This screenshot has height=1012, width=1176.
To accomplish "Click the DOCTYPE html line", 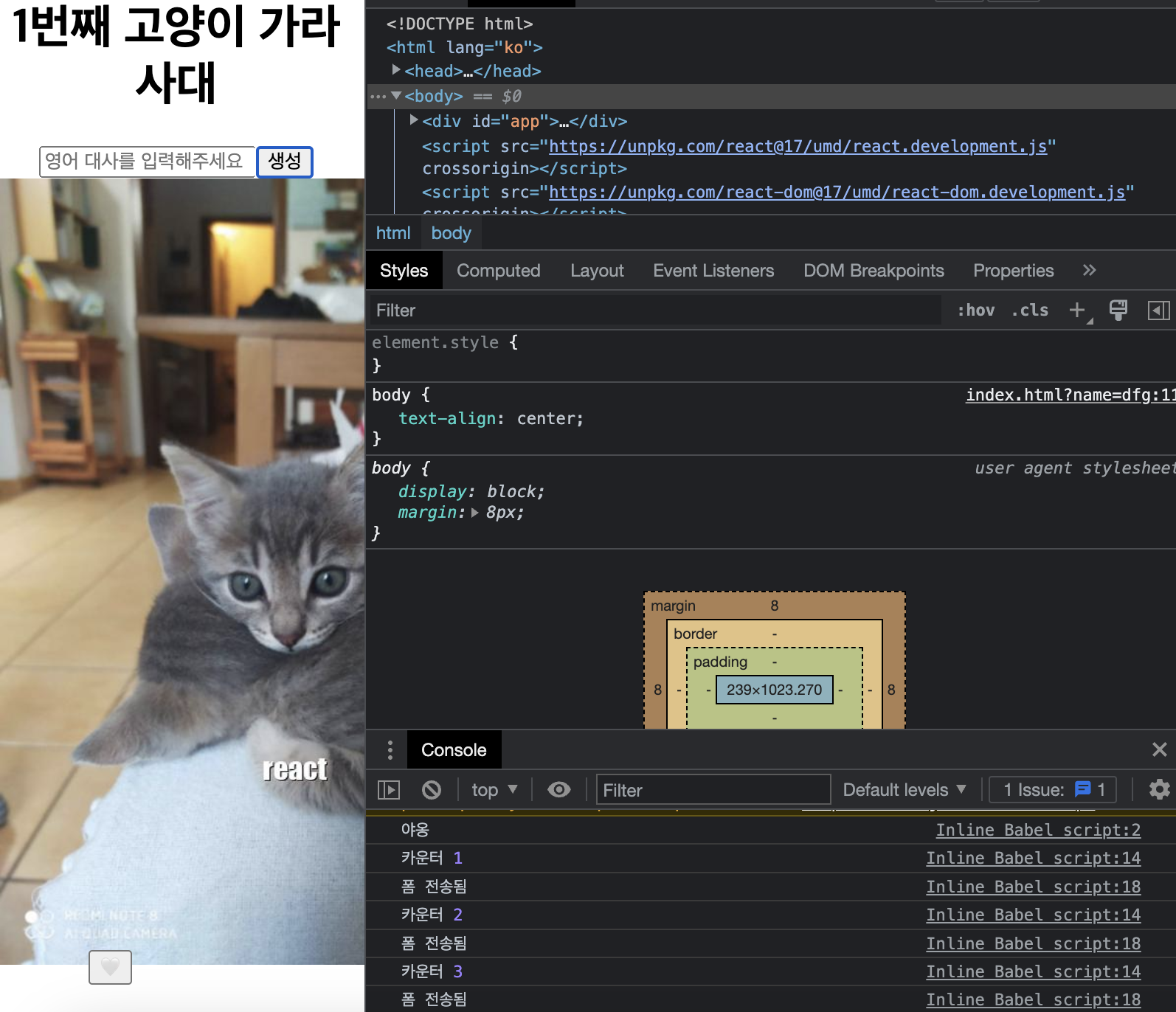I will pyautogui.click(x=459, y=24).
